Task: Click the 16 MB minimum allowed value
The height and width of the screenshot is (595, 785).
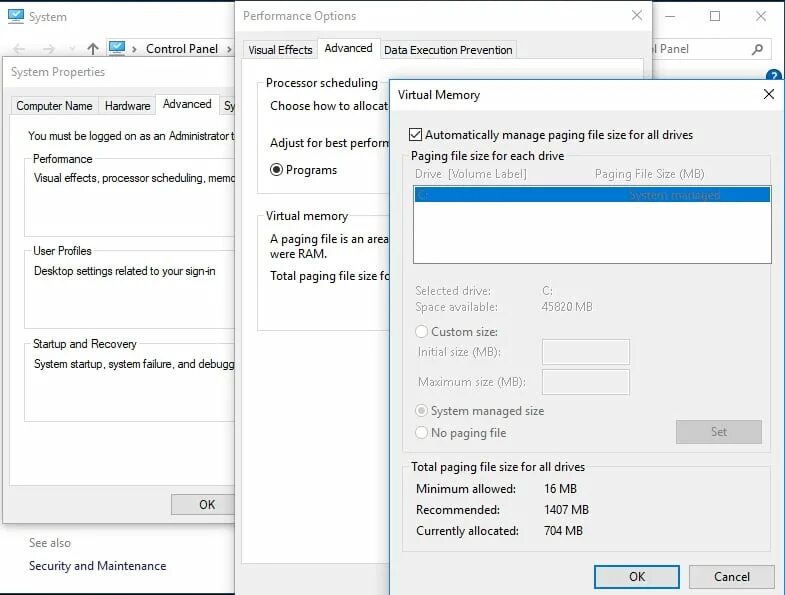Action: point(560,489)
